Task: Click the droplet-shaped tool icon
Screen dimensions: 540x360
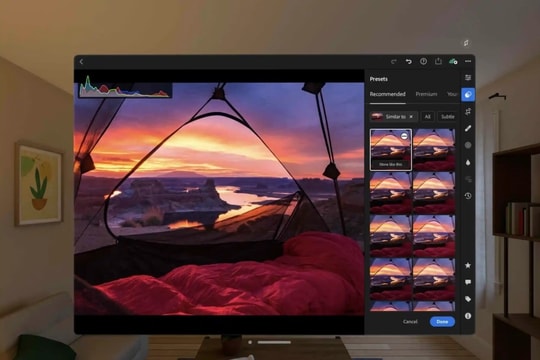Action: 468,162
